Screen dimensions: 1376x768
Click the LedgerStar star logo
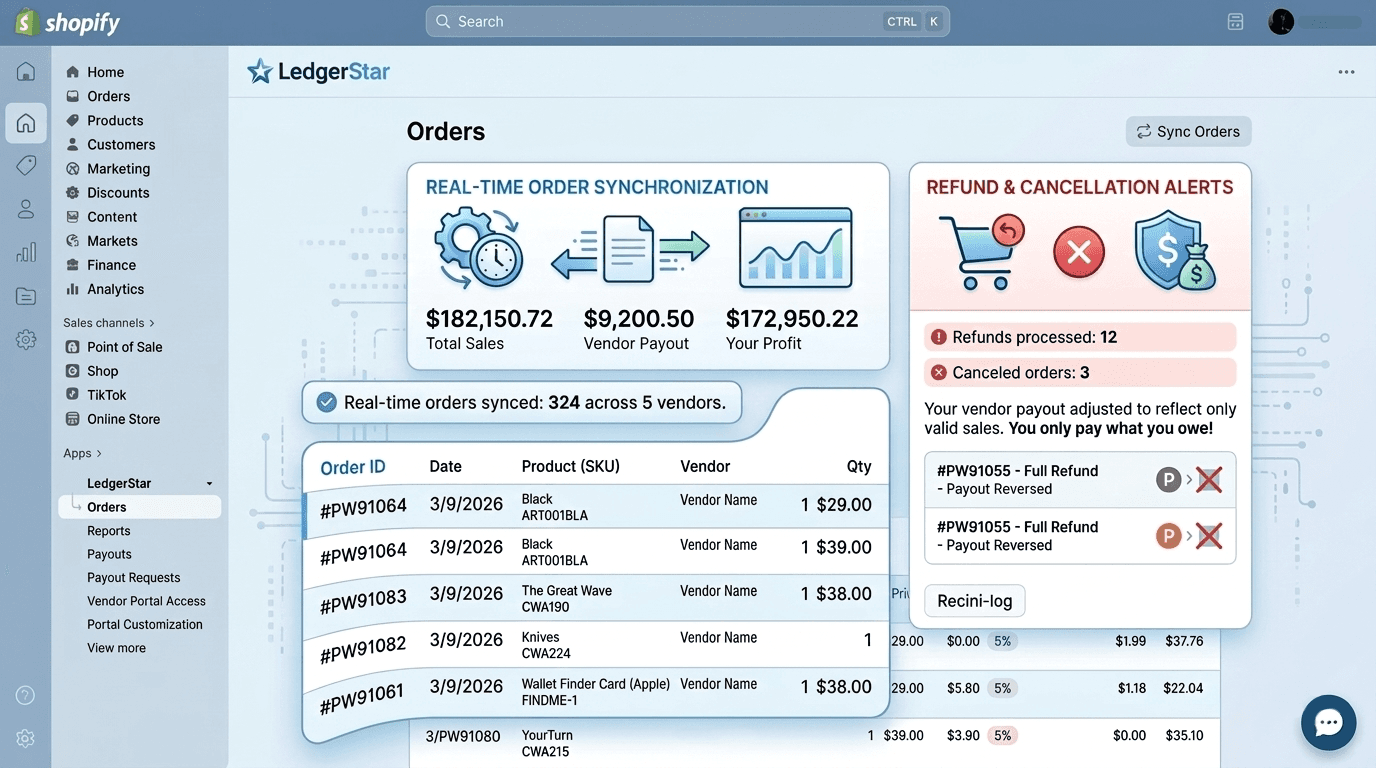(259, 71)
